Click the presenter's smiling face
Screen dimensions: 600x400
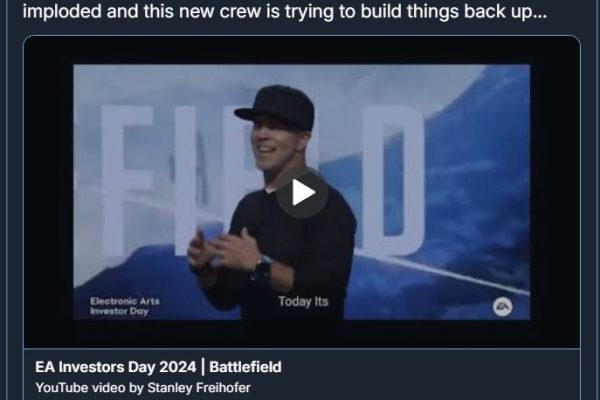(x=272, y=148)
